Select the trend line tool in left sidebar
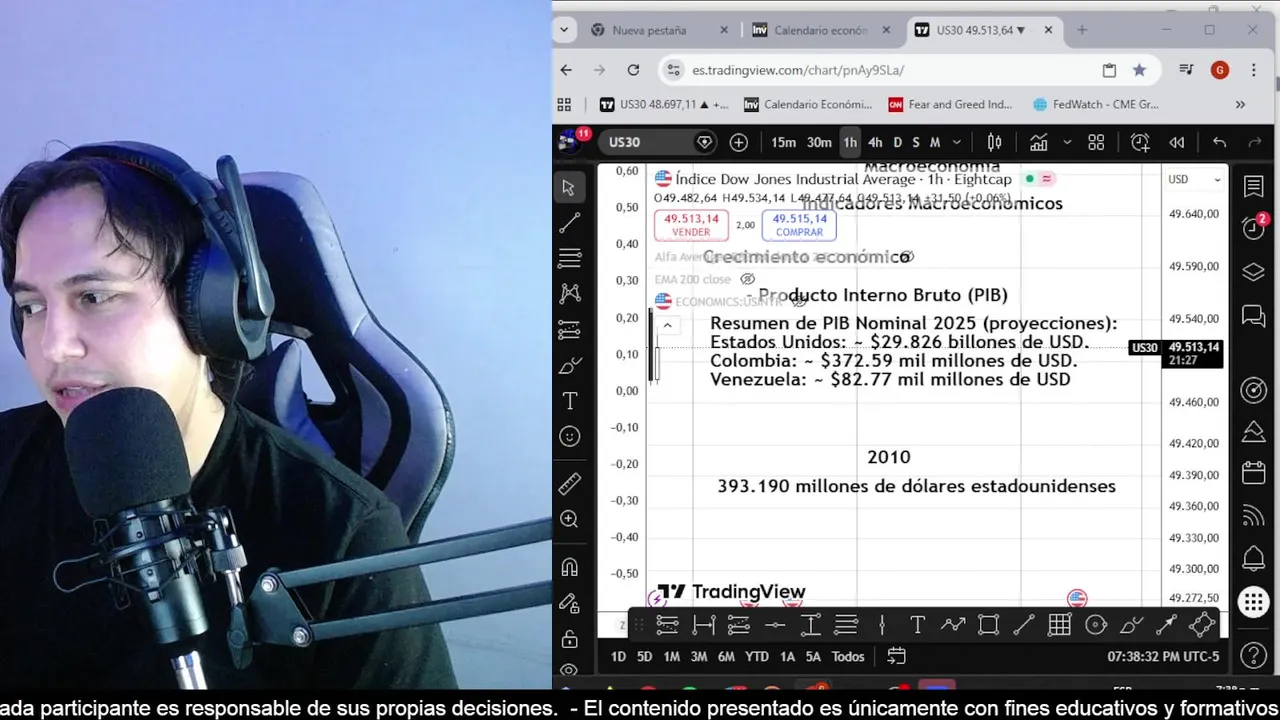1280x720 pixels. click(x=569, y=223)
